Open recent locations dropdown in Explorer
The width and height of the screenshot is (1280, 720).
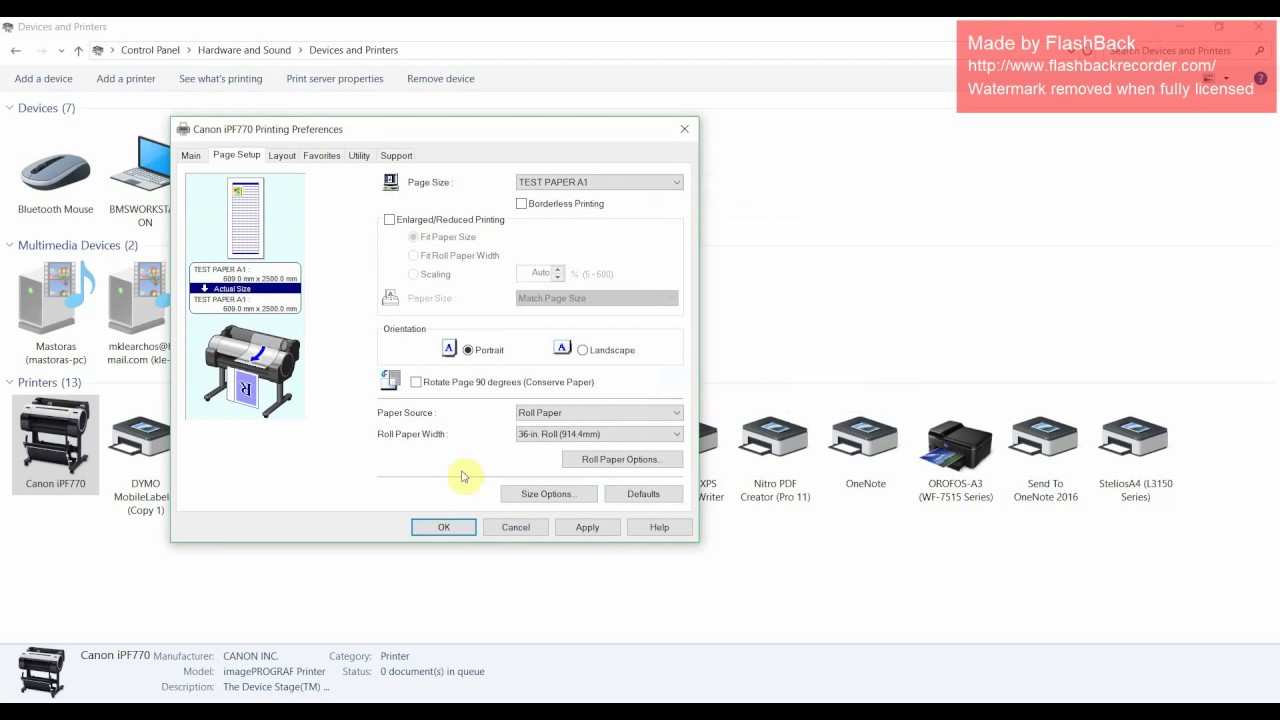pyautogui.click(x=61, y=50)
